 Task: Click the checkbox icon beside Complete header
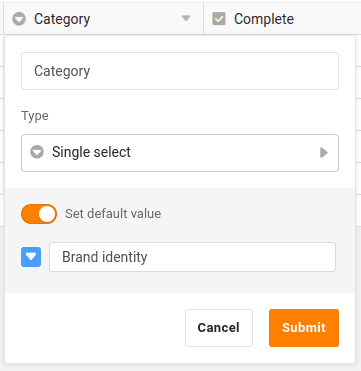coord(219,19)
